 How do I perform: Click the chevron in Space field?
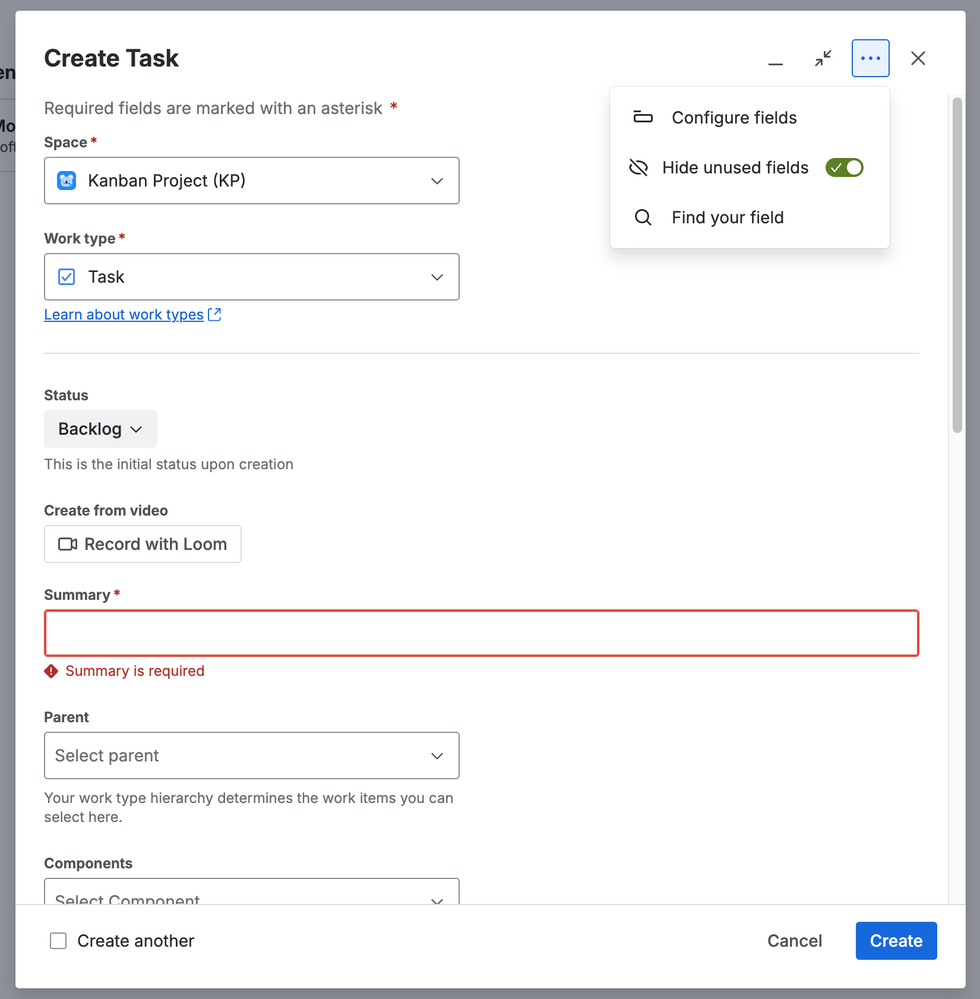[436, 181]
